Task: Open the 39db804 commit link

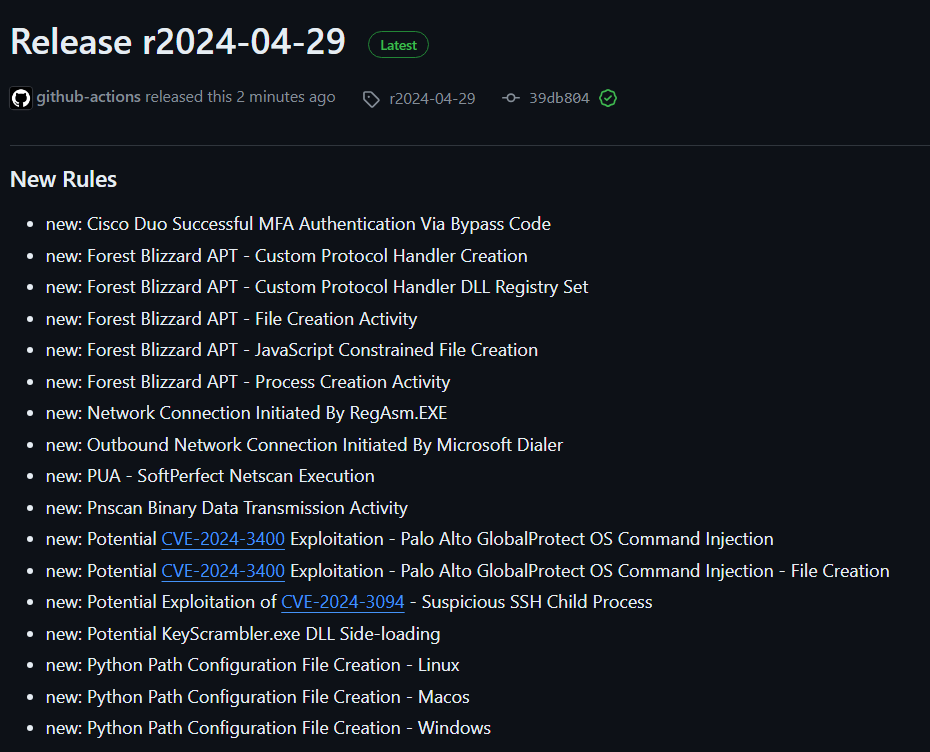Action: [x=561, y=98]
